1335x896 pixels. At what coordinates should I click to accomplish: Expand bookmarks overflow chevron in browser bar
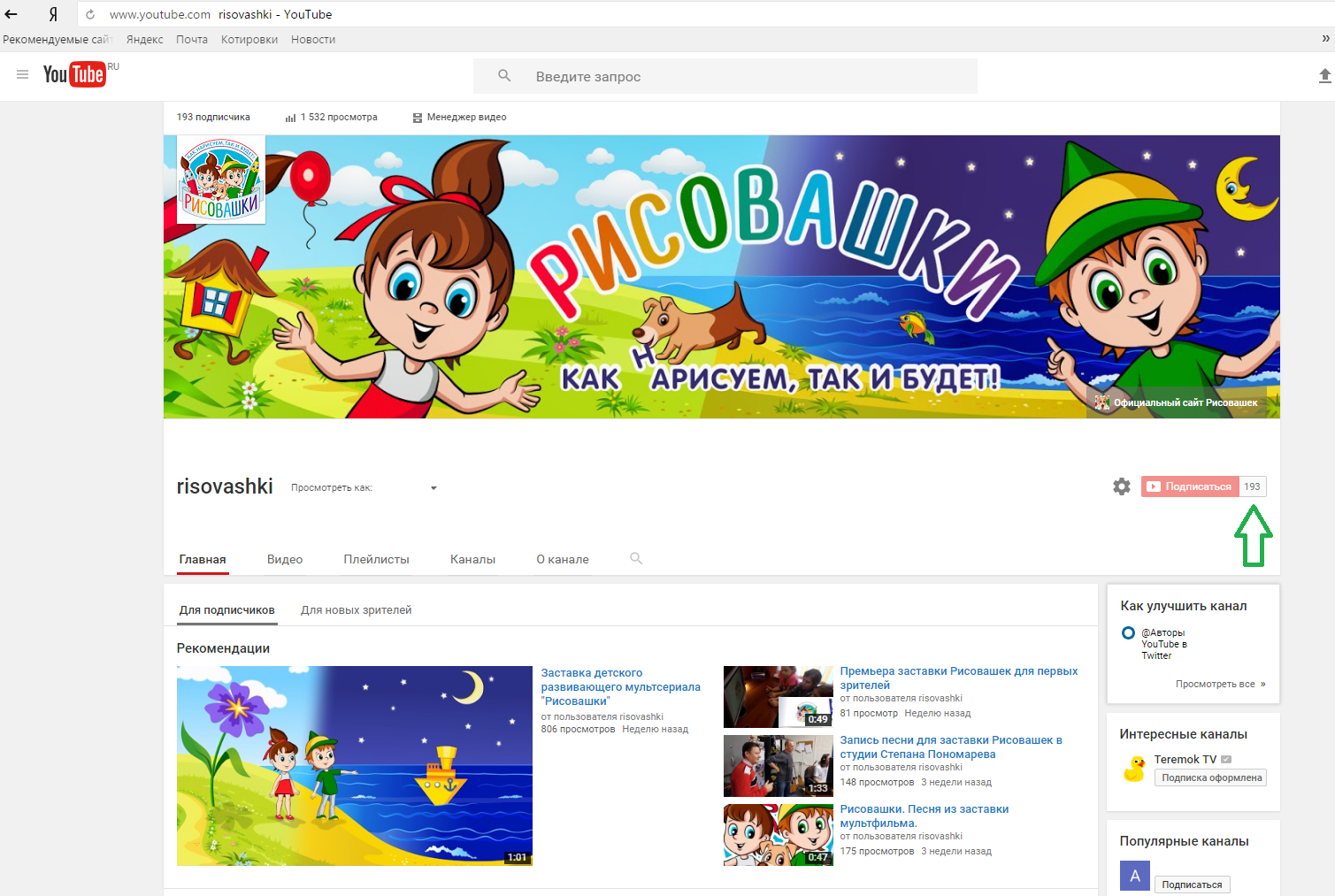point(1325,38)
